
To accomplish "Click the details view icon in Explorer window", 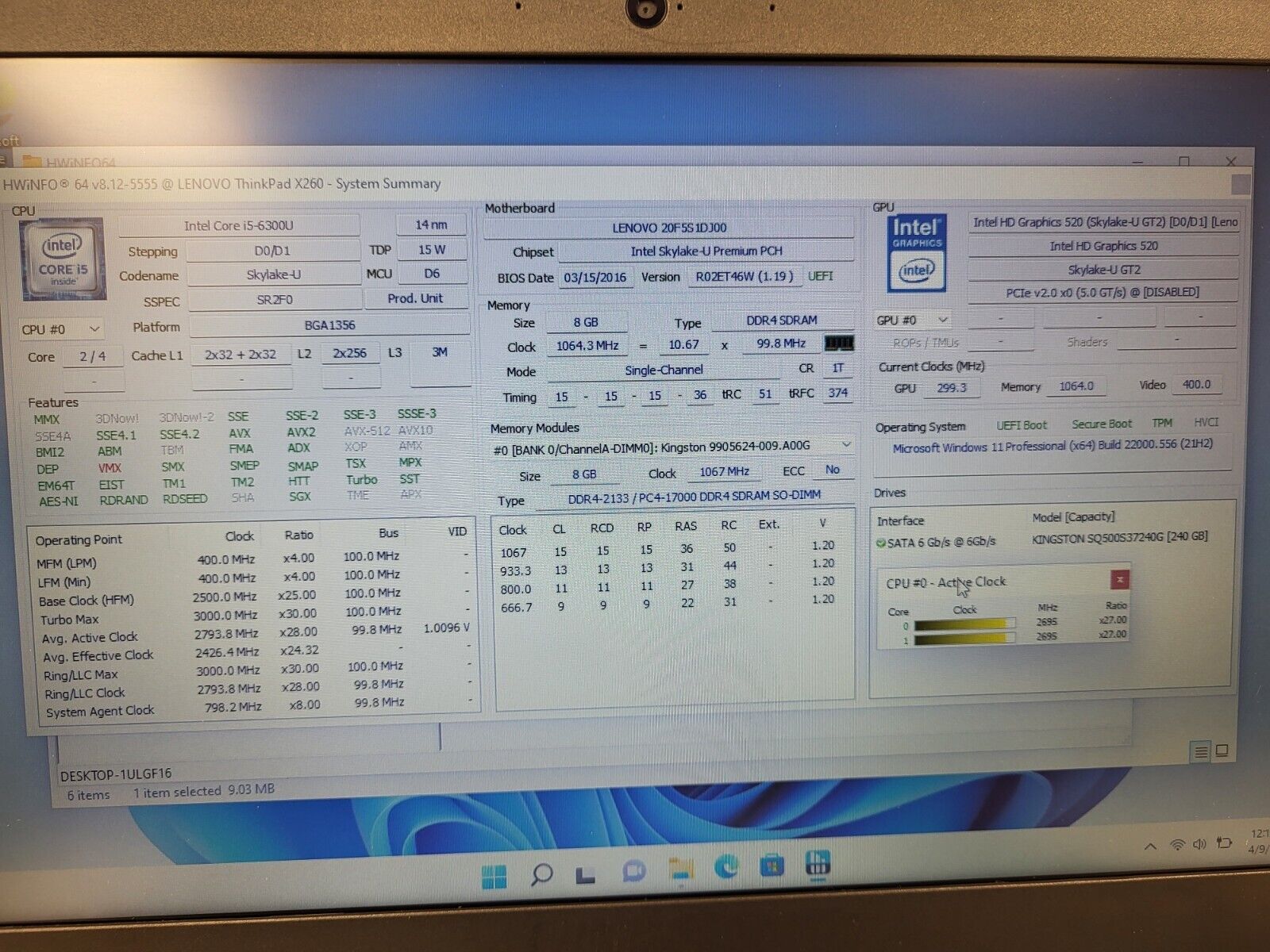I will 1201,751.
